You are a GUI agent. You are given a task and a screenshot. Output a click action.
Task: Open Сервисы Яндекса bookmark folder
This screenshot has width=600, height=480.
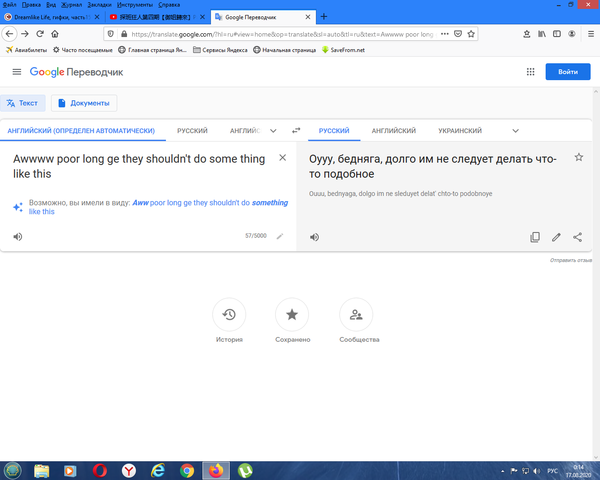coord(220,50)
